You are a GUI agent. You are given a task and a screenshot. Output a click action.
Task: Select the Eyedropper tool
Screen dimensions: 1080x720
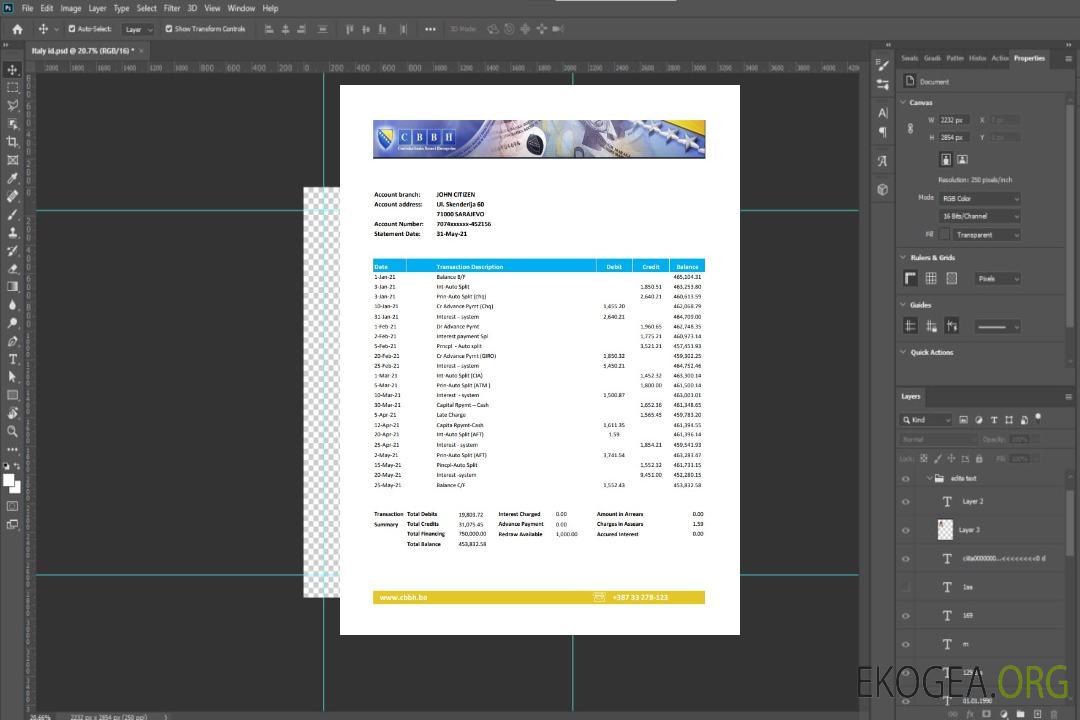point(12,178)
